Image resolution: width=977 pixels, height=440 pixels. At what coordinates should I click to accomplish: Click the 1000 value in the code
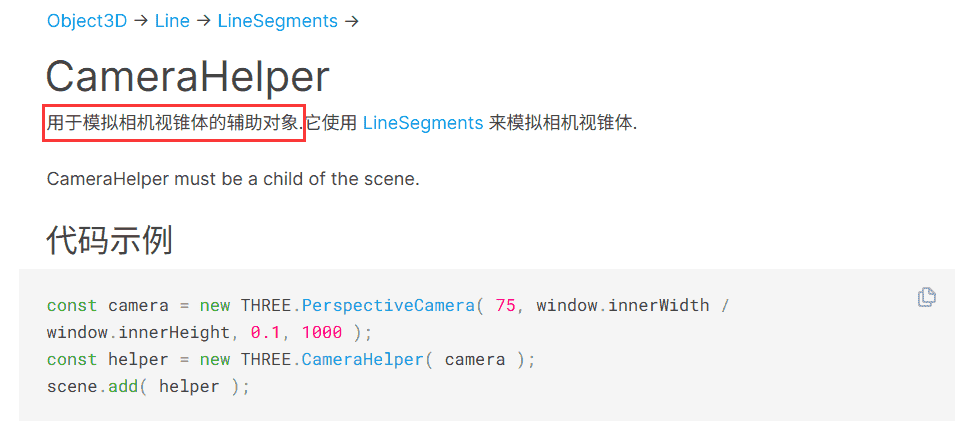click(x=322, y=332)
